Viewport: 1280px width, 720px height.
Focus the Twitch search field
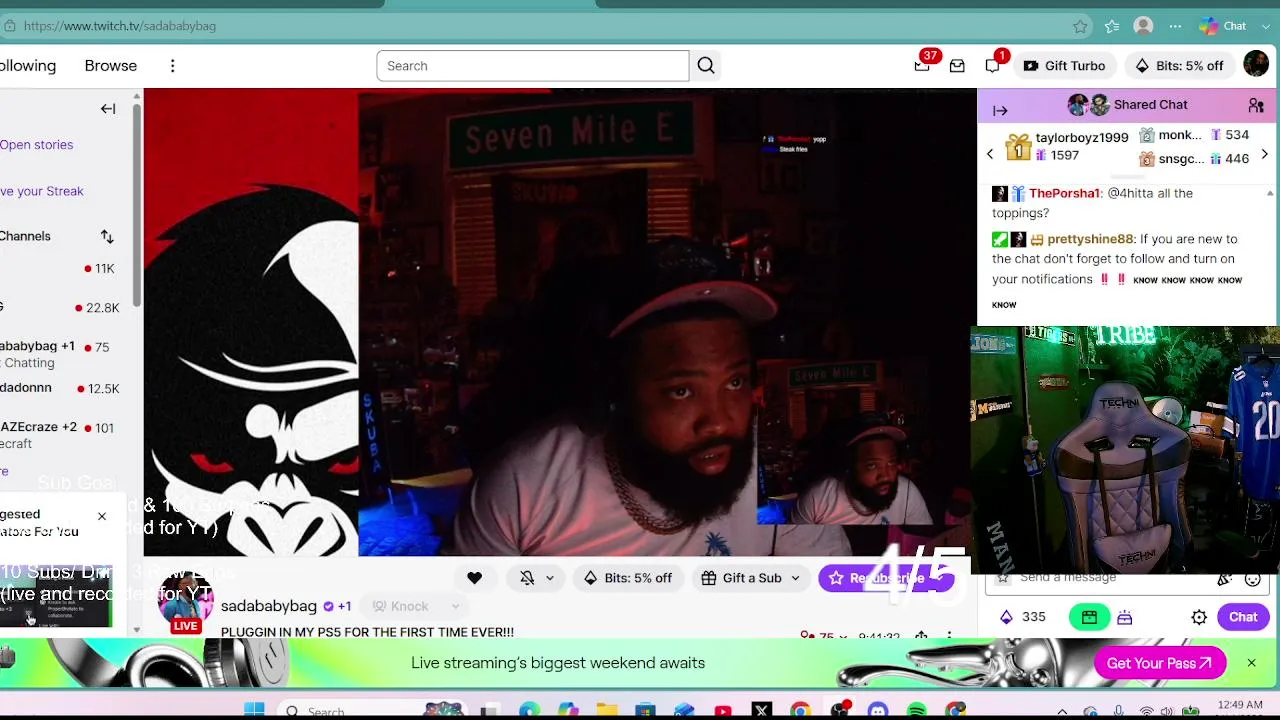pyautogui.click(x=532, y=66)
